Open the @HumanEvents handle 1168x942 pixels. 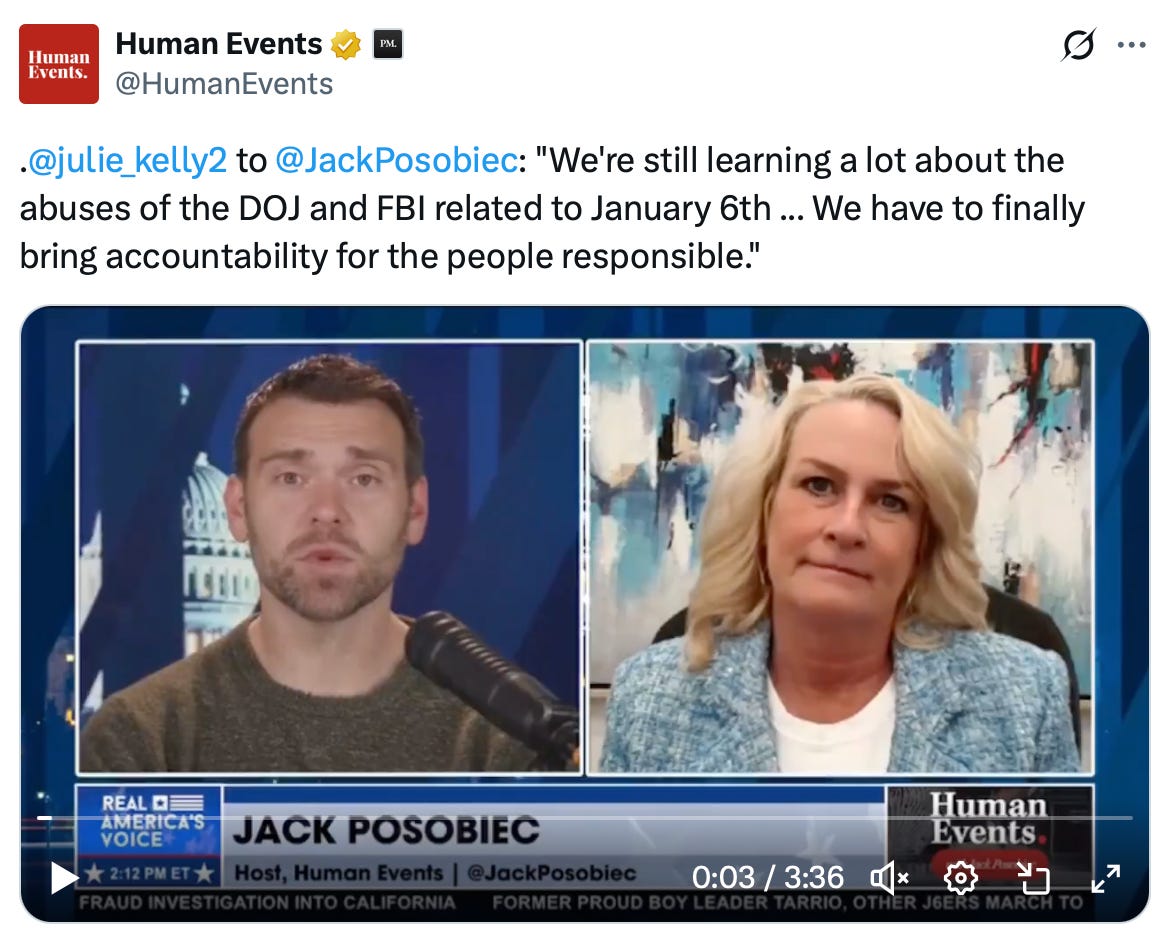[x=224, y=84]
